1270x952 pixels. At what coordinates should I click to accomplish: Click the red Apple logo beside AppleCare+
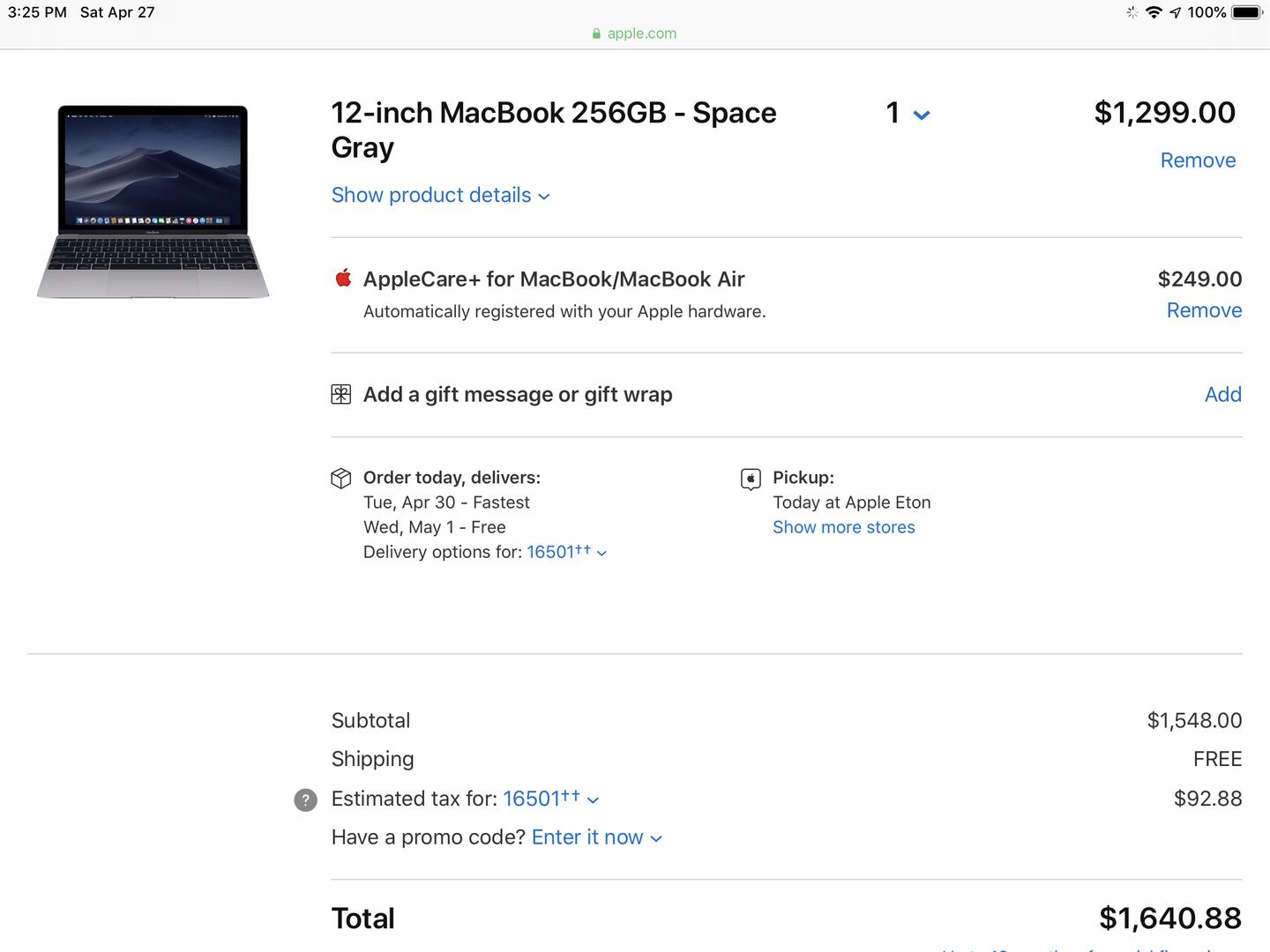pyautogui.click(x=343, y=279)
